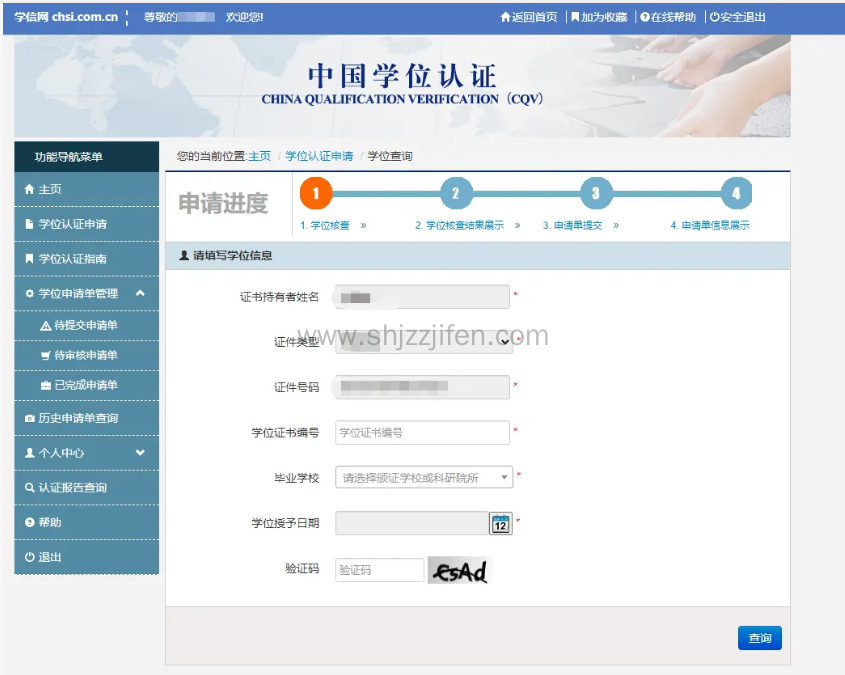
Task: Refresh the captcha image
Action: click(460, 570)
